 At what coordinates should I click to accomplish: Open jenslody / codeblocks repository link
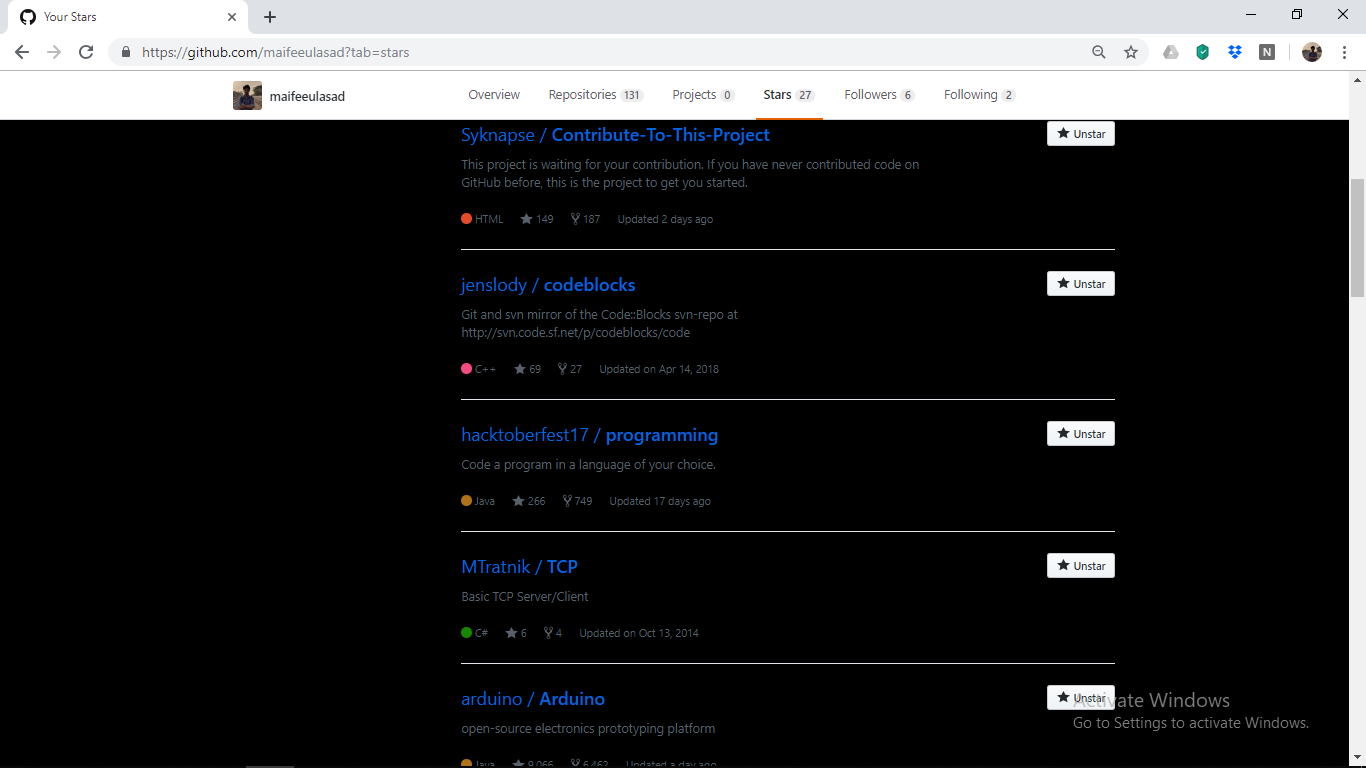pos(548,285)
